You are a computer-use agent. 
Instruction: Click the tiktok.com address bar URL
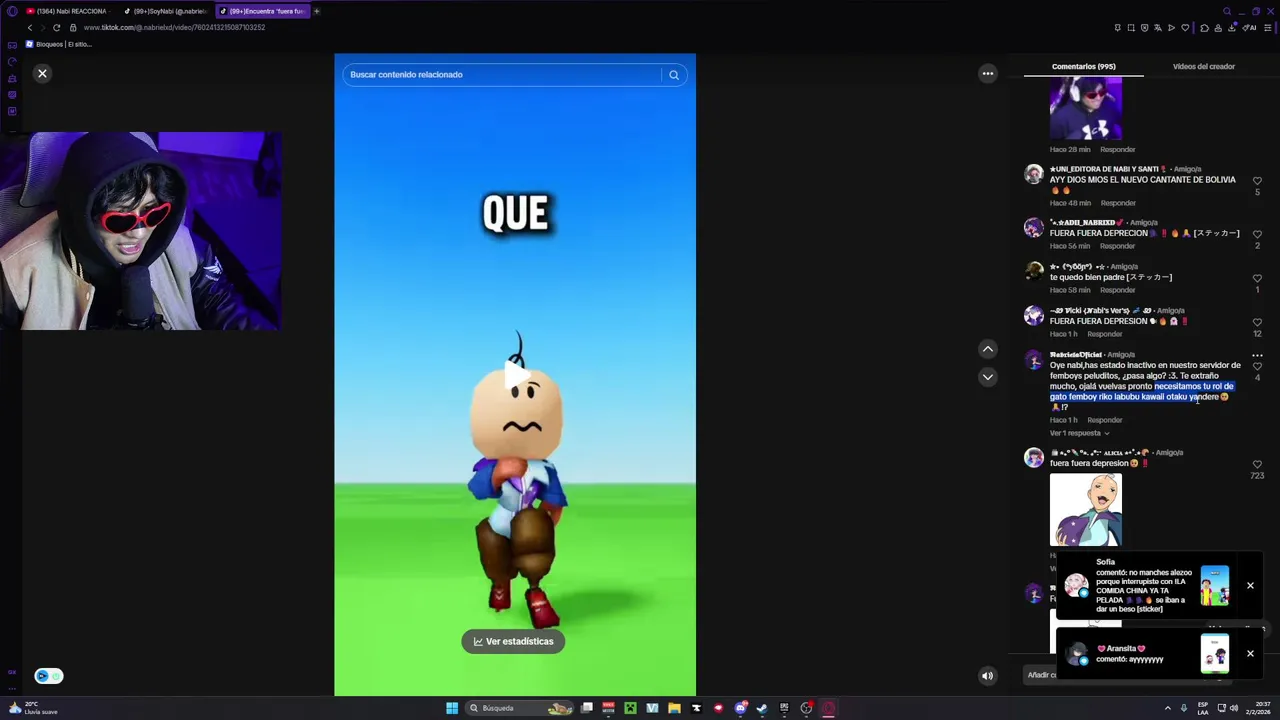[x=174, y=27]
